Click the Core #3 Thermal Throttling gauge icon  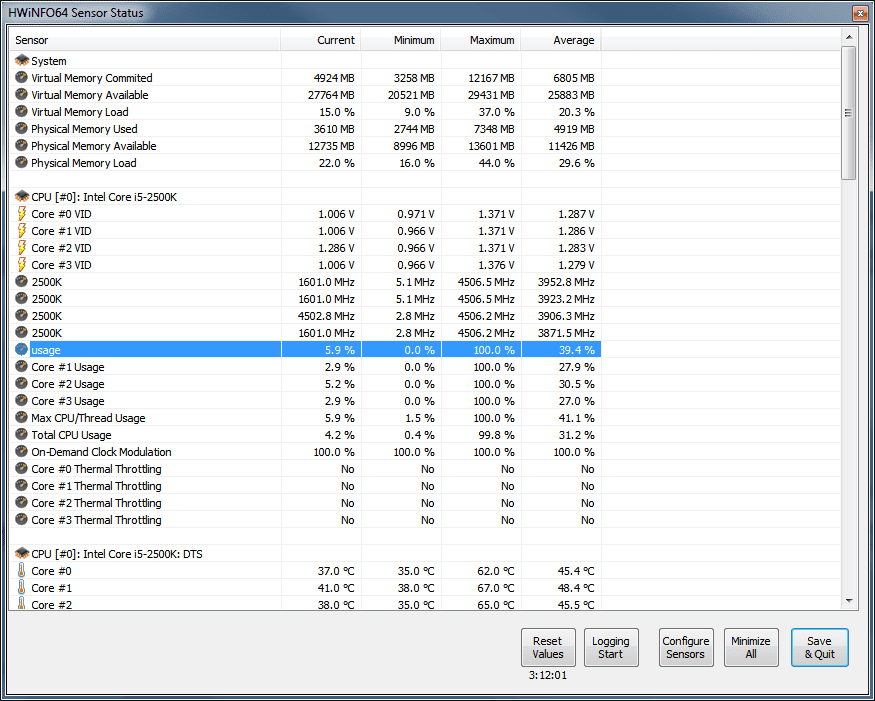point(21,520)
